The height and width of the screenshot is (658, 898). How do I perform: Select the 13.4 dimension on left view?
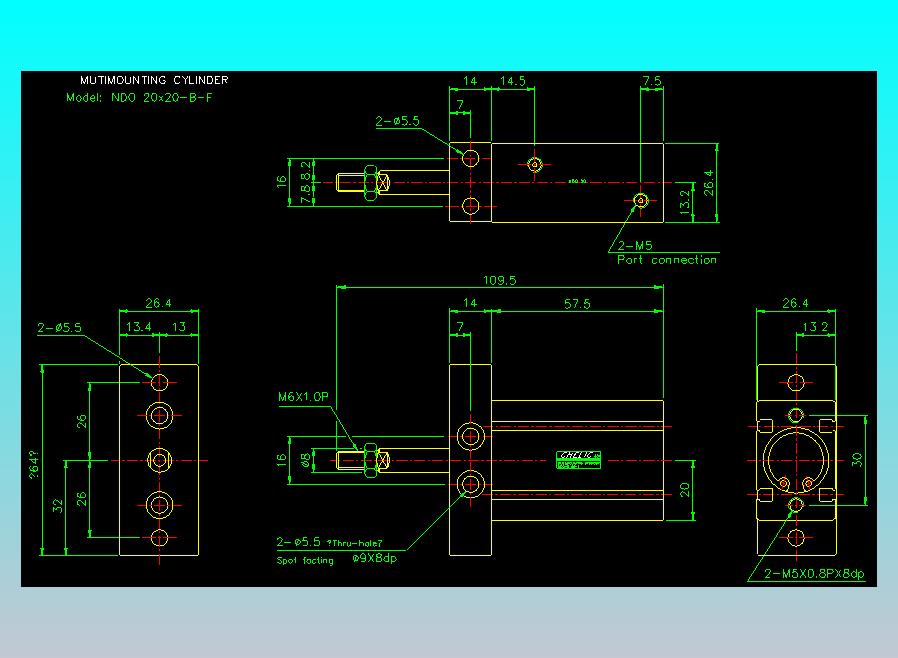138,326
